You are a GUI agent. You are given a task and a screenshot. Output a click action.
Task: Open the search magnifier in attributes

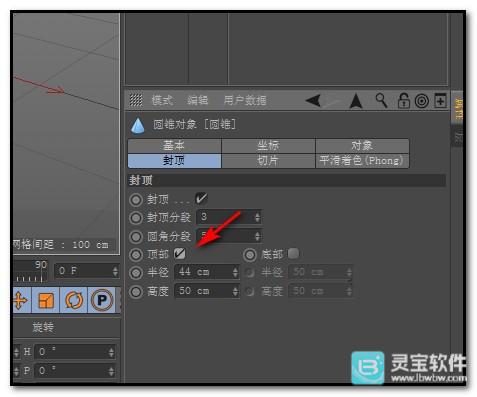pyautogui.click(x=381, y=100)
